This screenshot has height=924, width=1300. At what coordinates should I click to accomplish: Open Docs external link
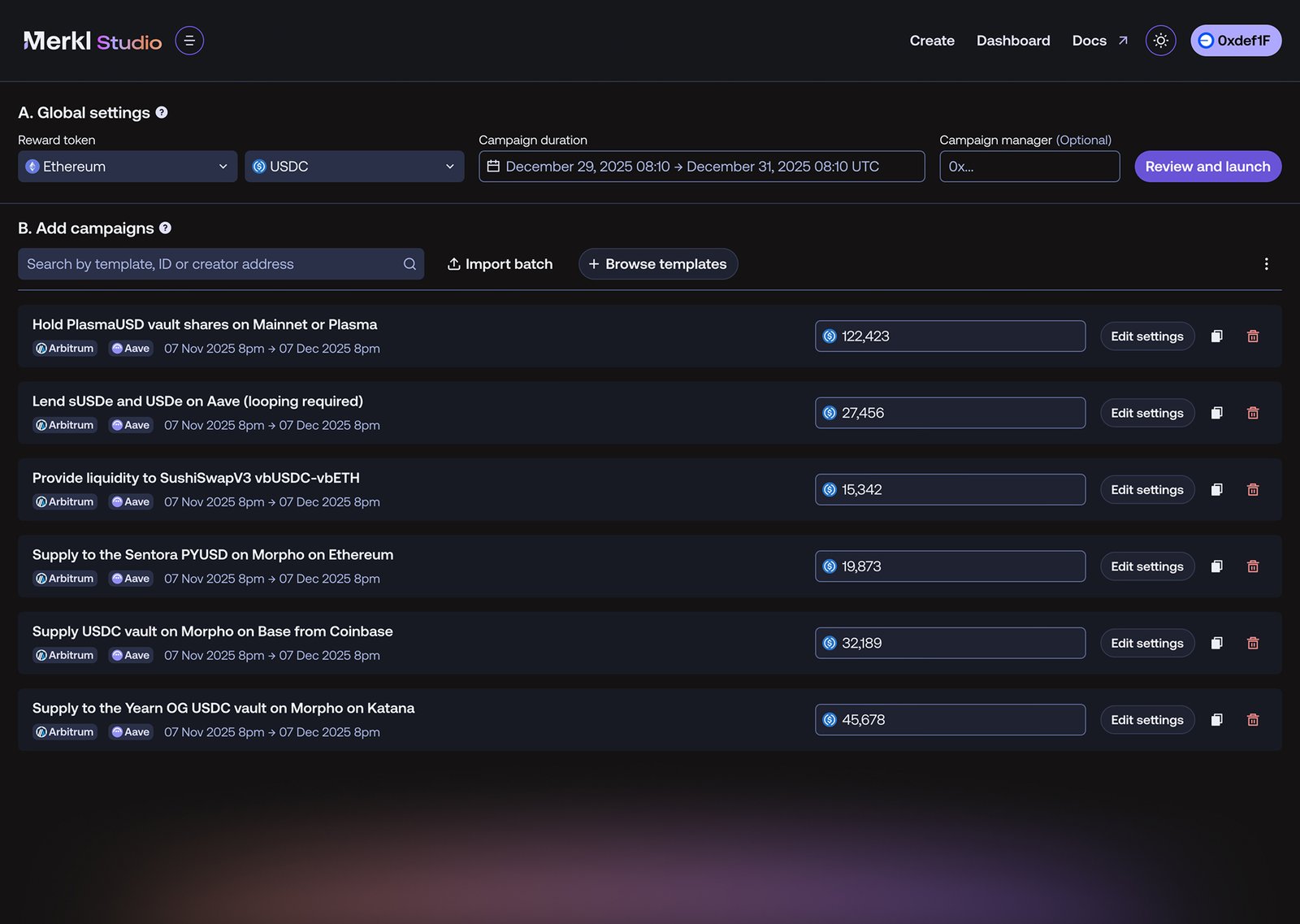click(x=1100, y=41)
